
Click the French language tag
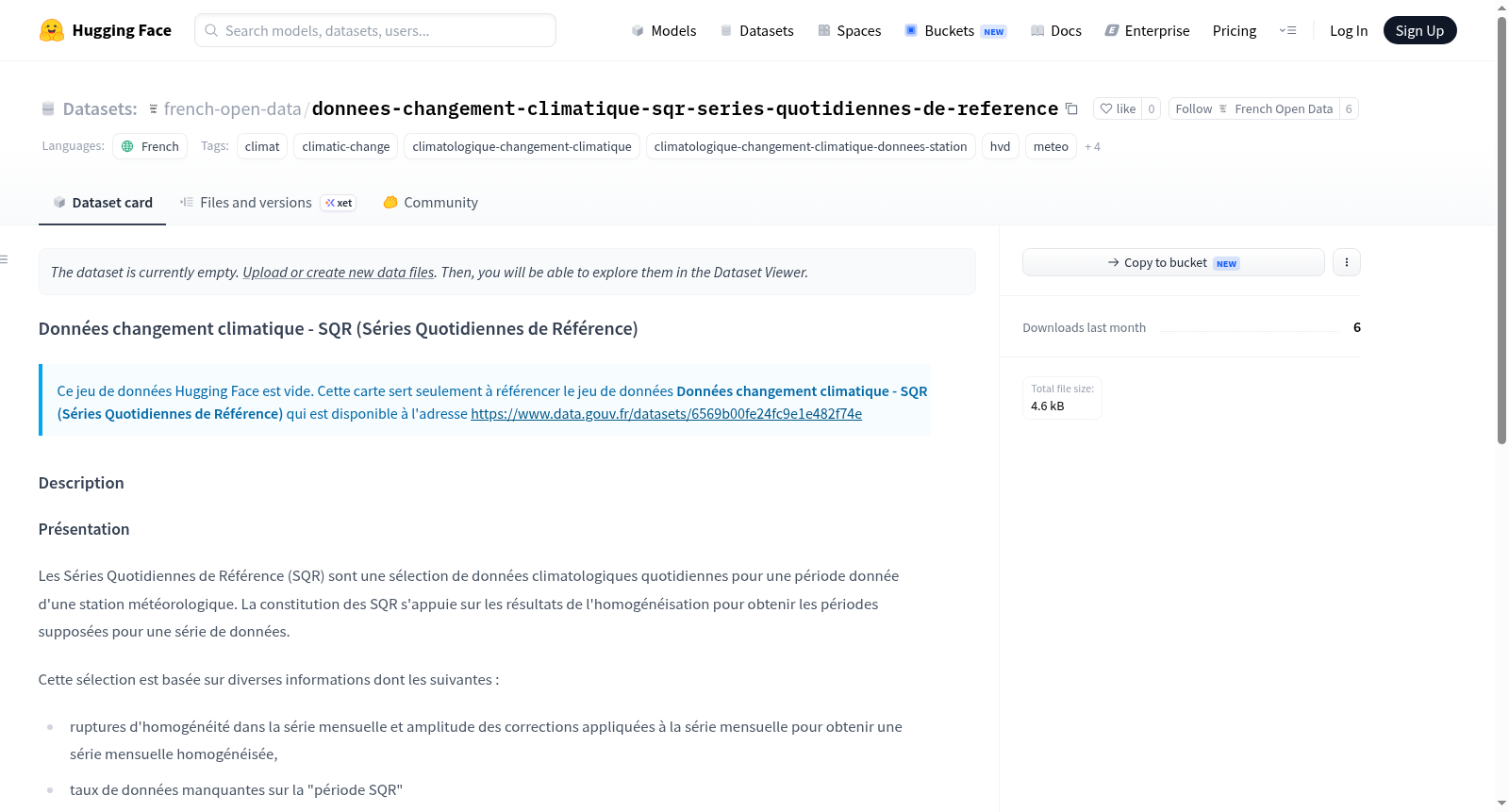tap(150, 146)
